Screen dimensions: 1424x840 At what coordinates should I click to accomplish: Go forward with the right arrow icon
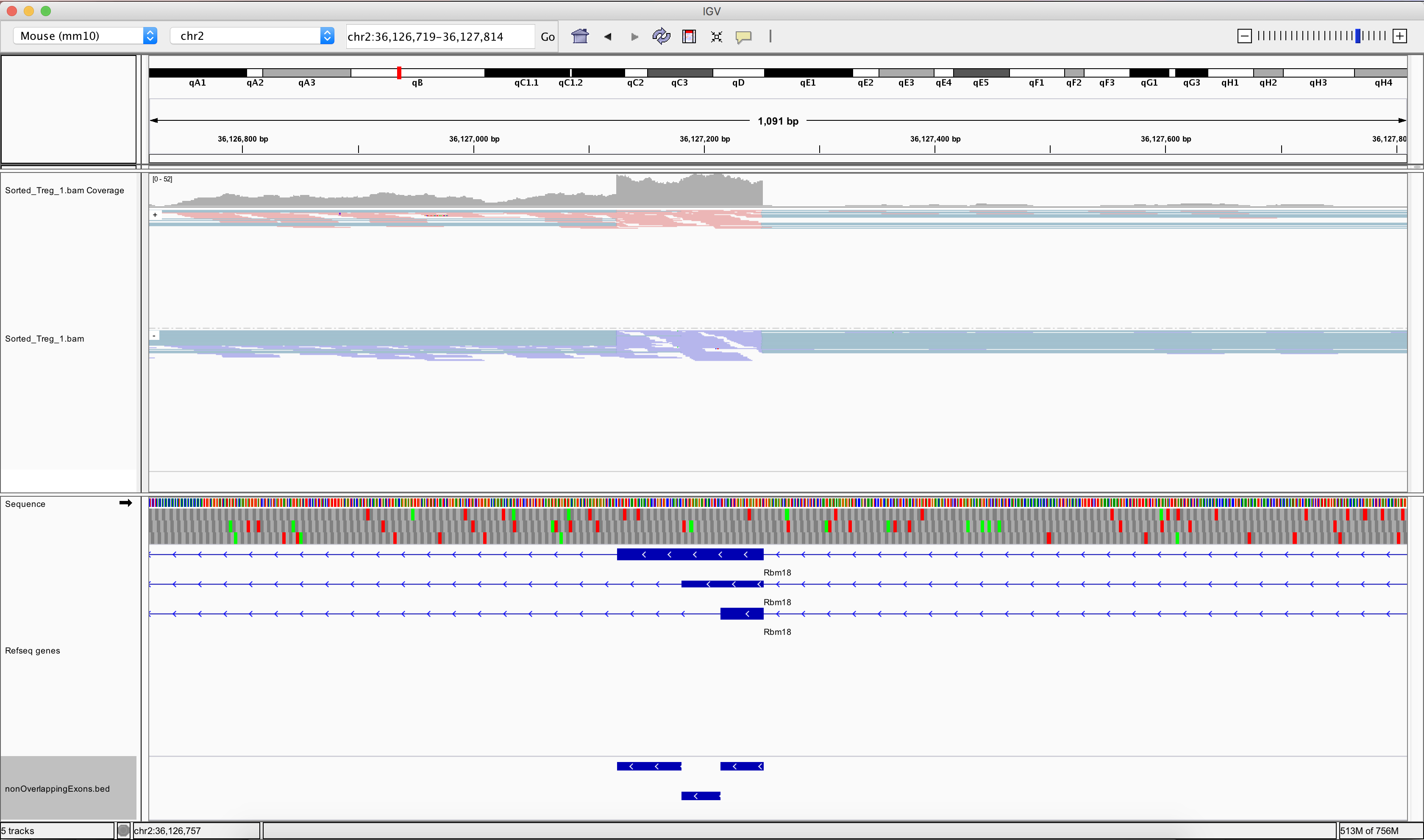click(634, 36)
